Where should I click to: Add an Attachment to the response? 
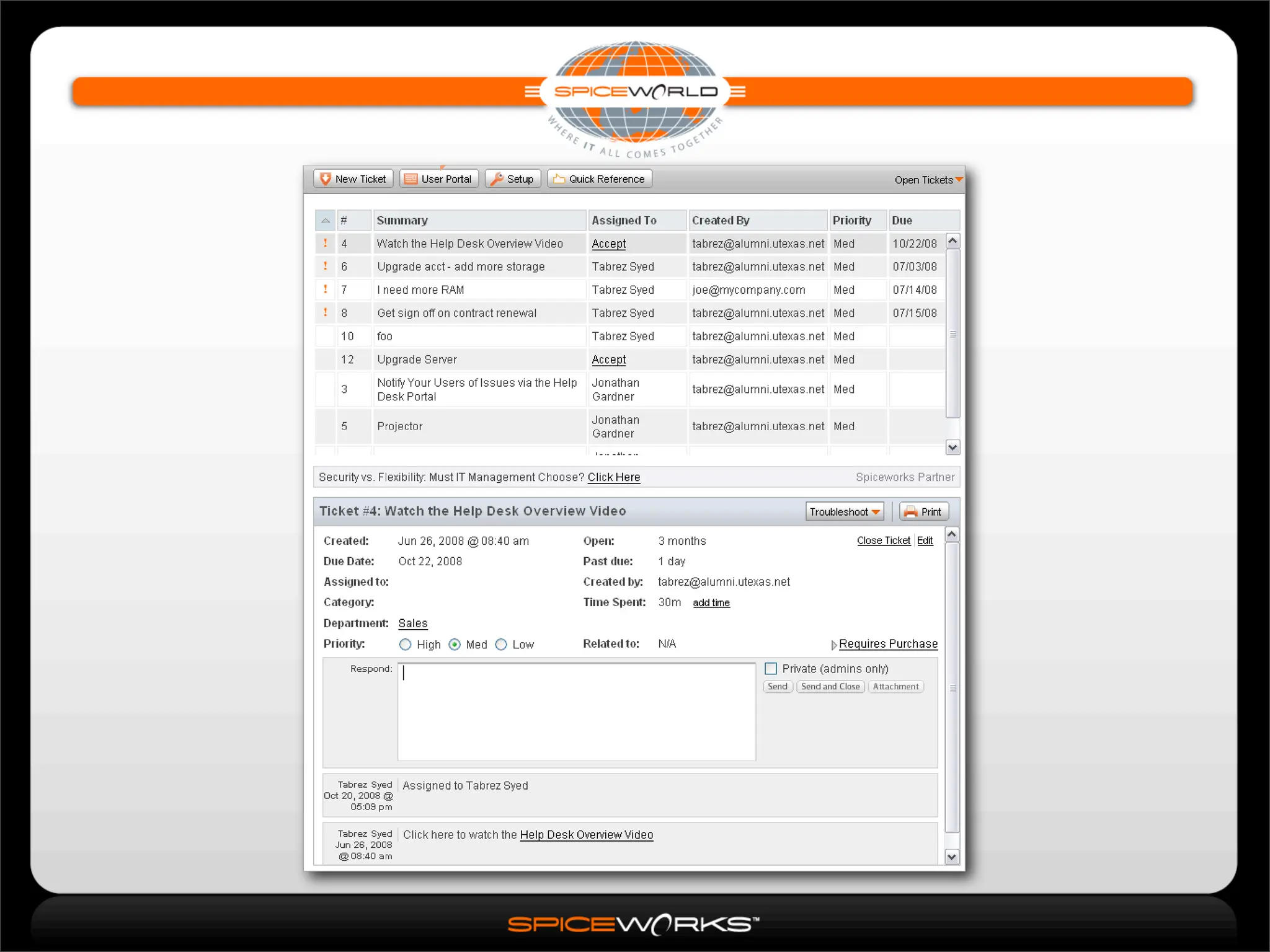[x=896, y=687]
